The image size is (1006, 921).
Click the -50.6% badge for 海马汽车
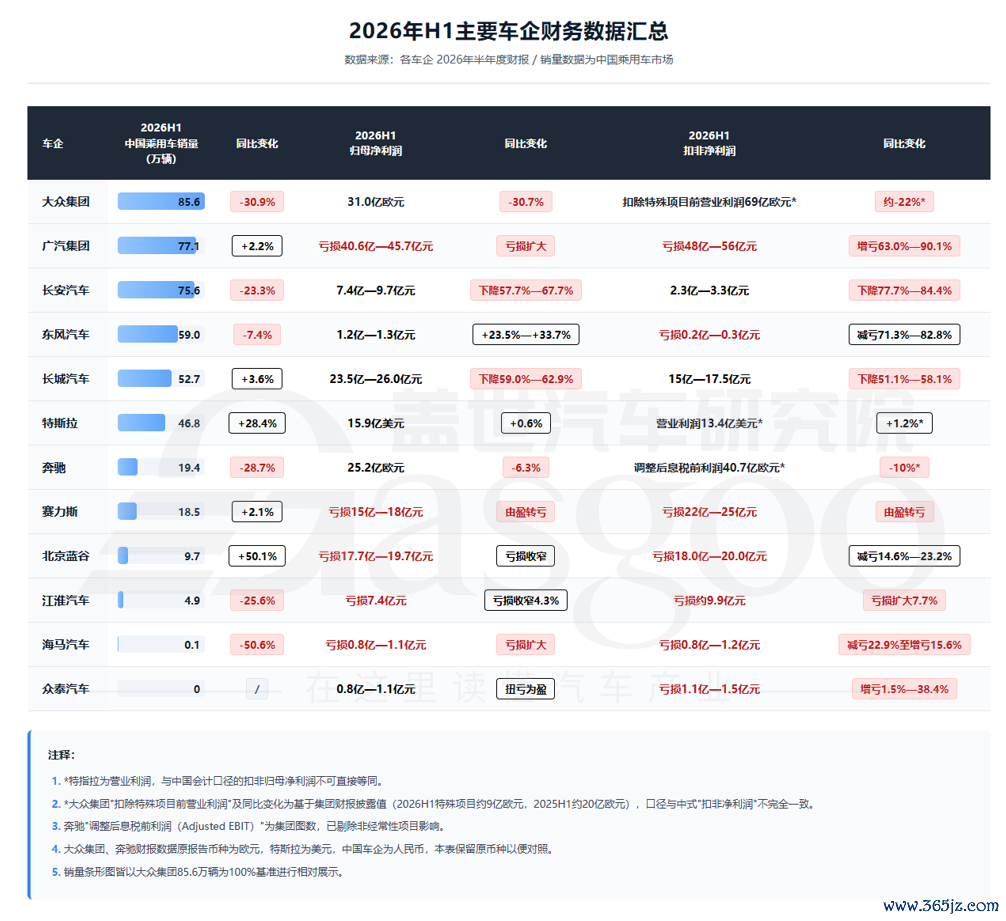click(257, 645)
